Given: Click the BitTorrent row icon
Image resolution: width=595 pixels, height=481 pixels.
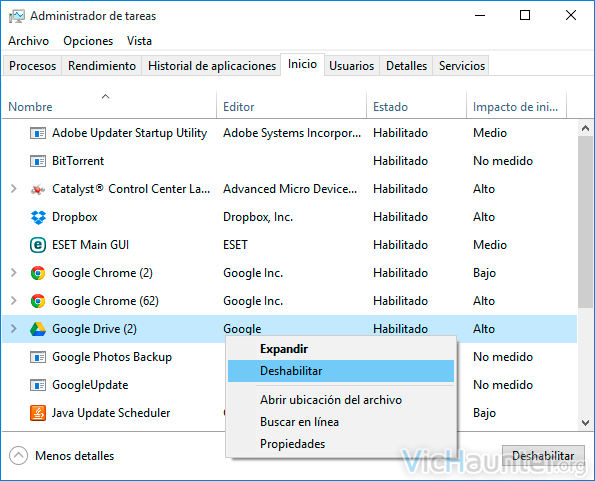Looking at the screenshot, I should point(38,161).
